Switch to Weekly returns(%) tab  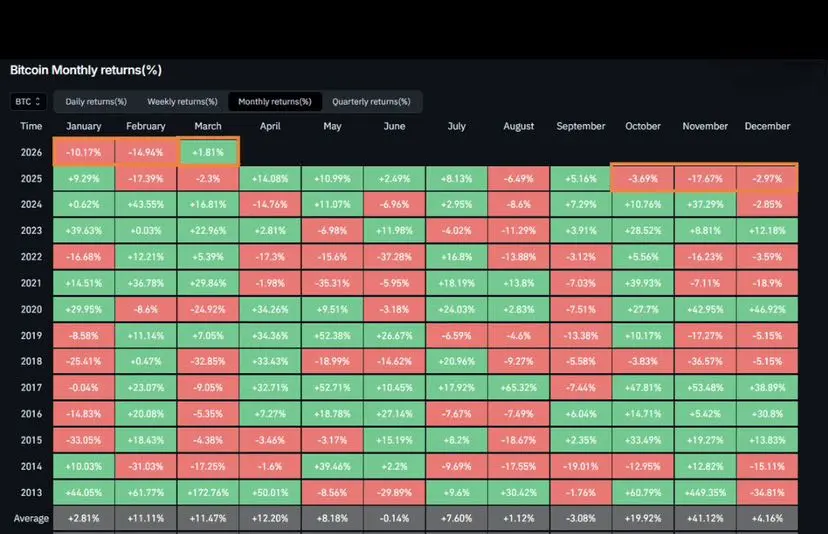click(182, 101)
